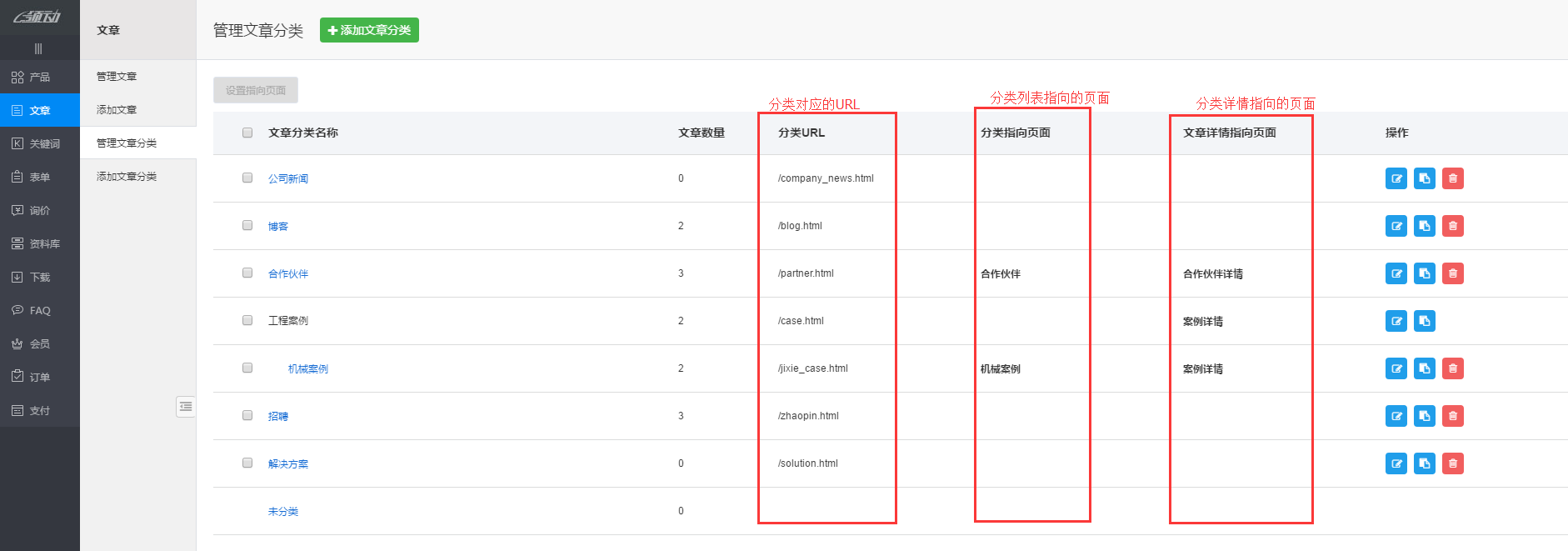This screenshot has height=551, width=1568.
Task: Select 管理文章 in the submenu
Action: tap(117, 77)
